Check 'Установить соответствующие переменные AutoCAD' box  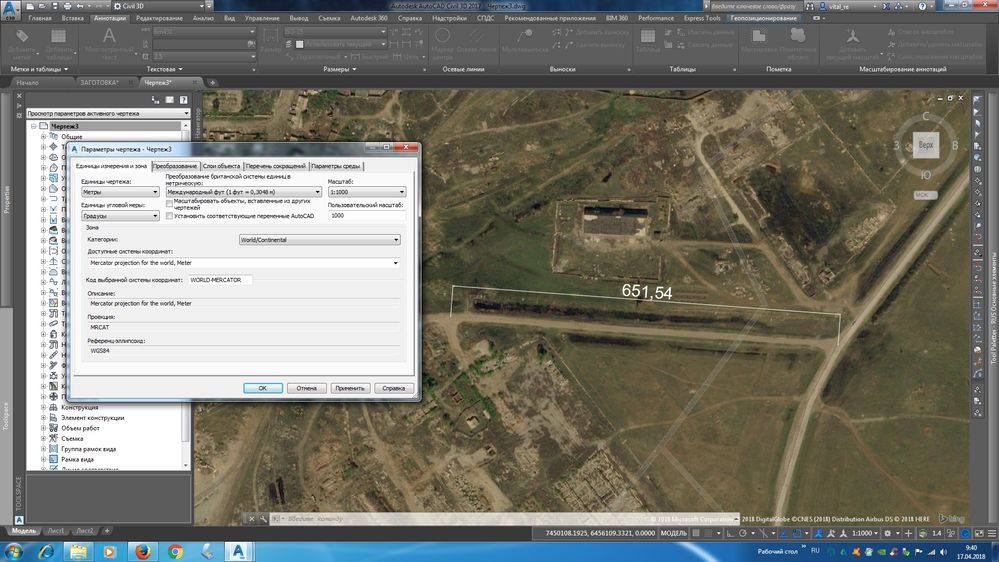pyautogui.click(x=169, y=216)
